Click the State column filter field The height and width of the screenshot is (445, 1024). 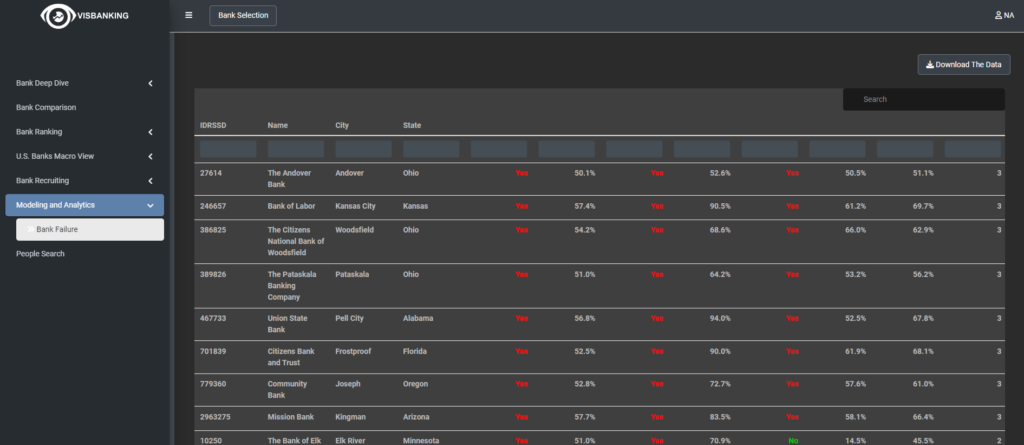point(430,149)
